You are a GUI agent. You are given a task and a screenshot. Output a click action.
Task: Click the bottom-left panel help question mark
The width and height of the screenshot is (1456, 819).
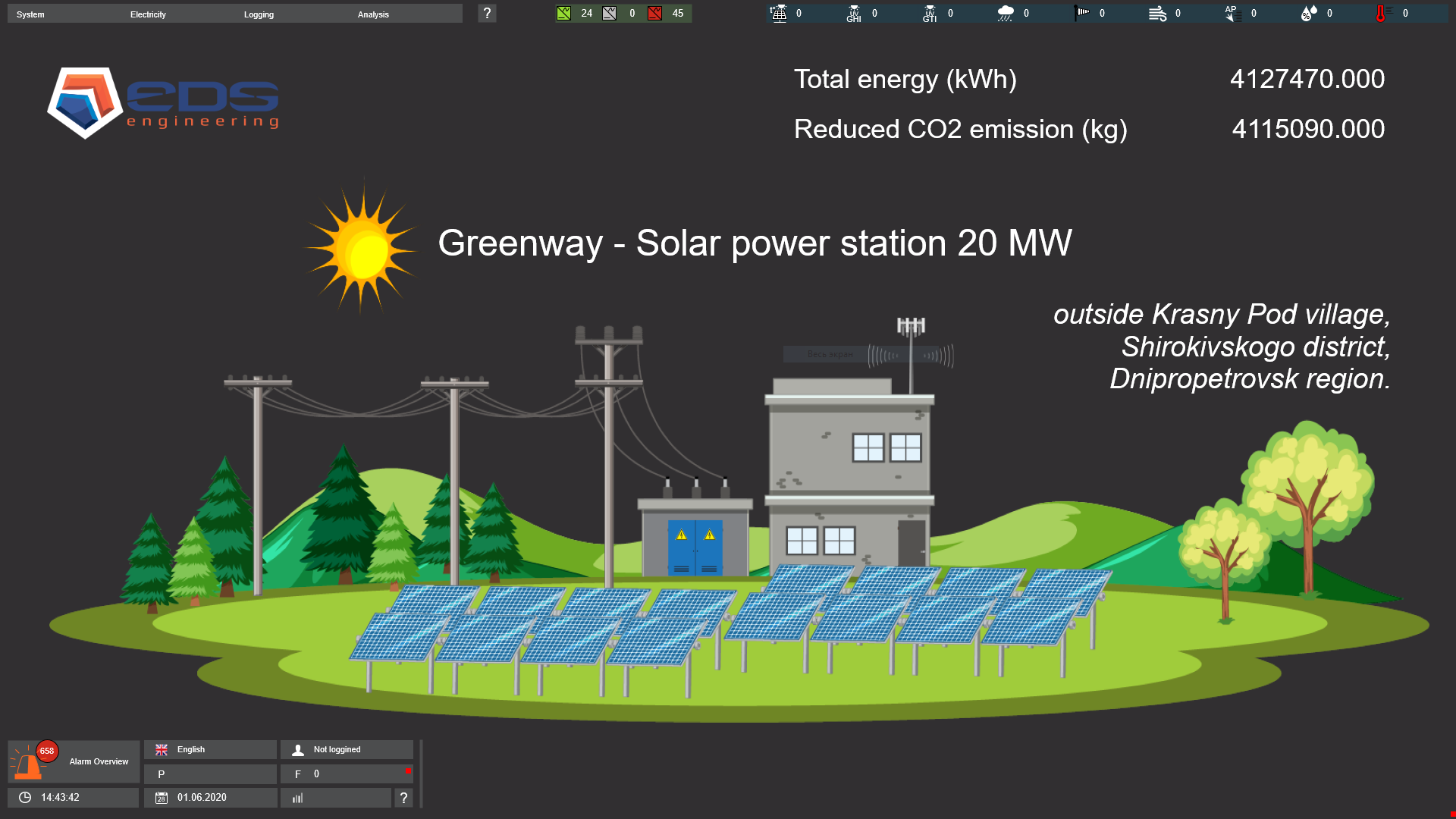[x=403, y=797]
